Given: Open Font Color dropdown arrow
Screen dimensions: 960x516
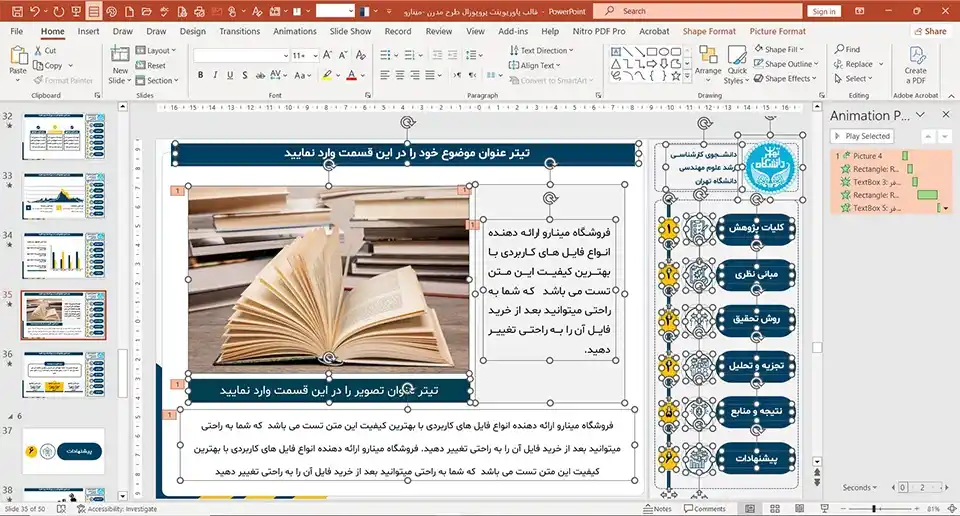Looking at the screenshot, I should [362, 75].
